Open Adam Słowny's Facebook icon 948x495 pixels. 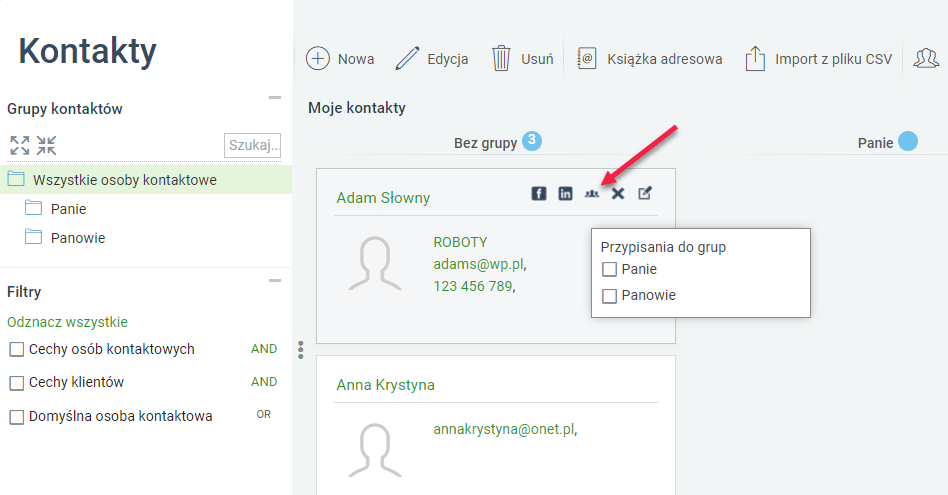(x=539, y=193)
